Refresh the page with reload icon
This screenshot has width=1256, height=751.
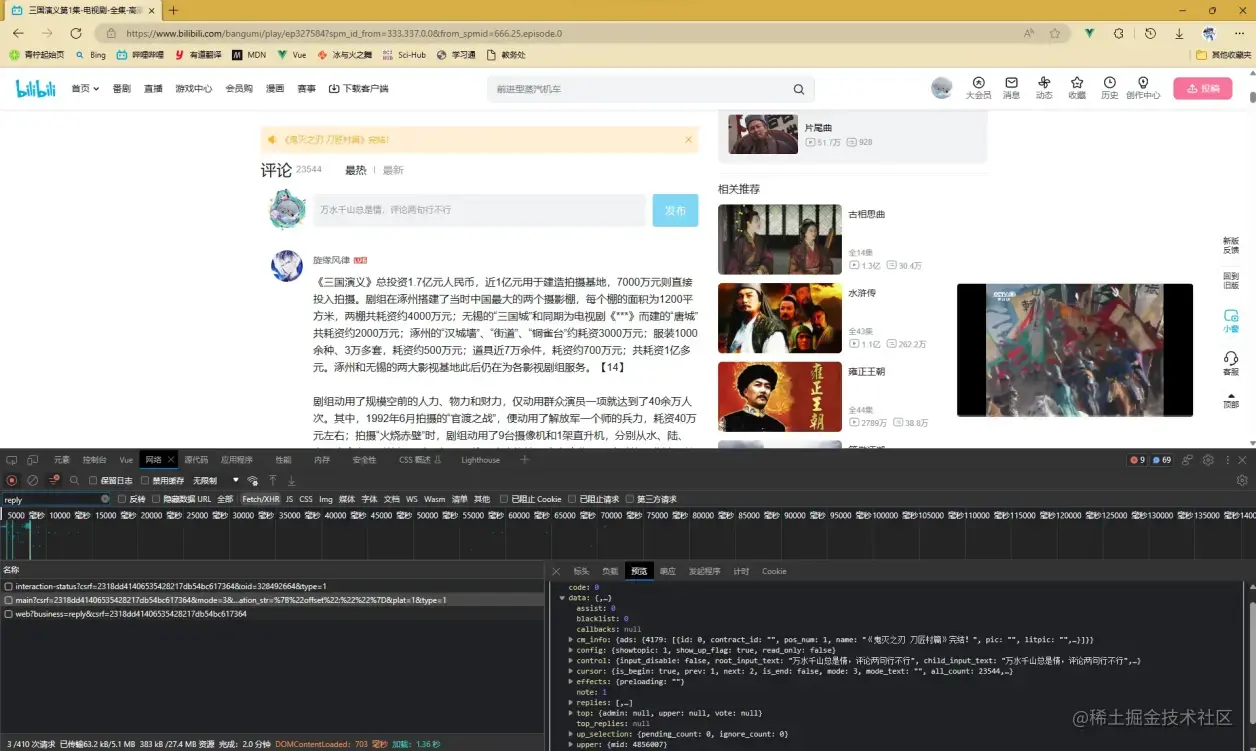pos(75,33)
